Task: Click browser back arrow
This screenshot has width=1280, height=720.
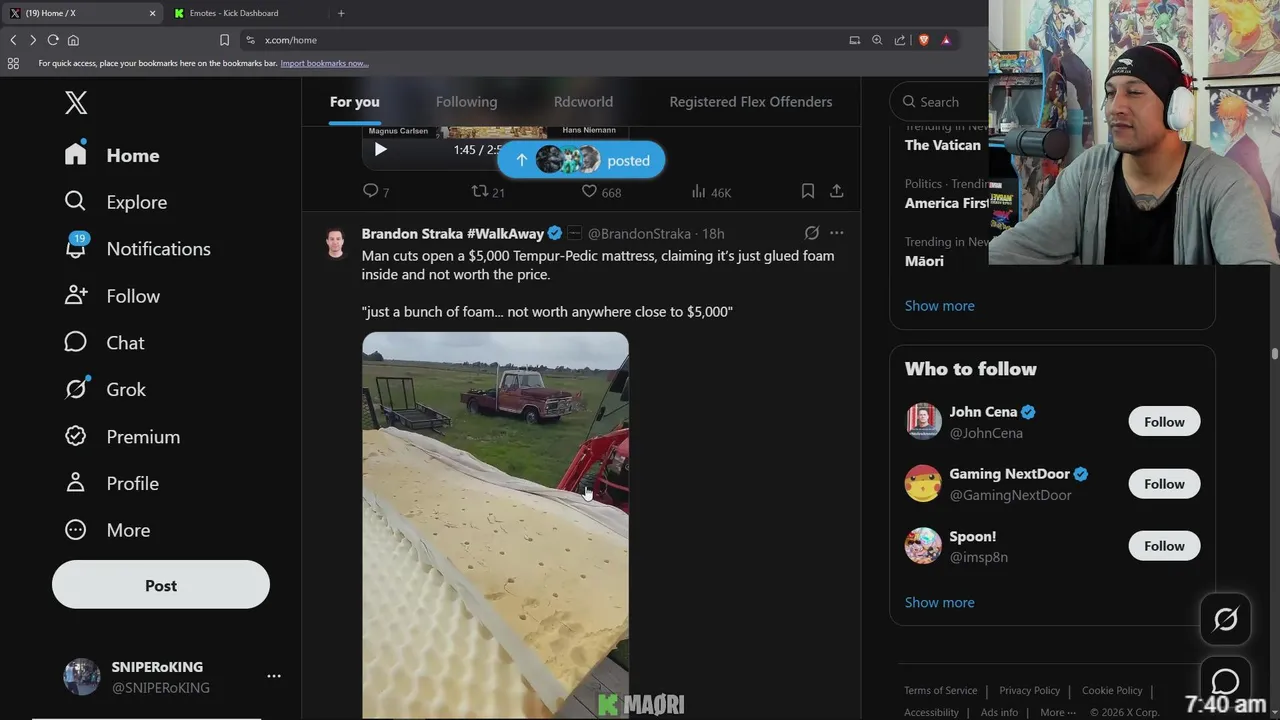Action: coord(13,40)
